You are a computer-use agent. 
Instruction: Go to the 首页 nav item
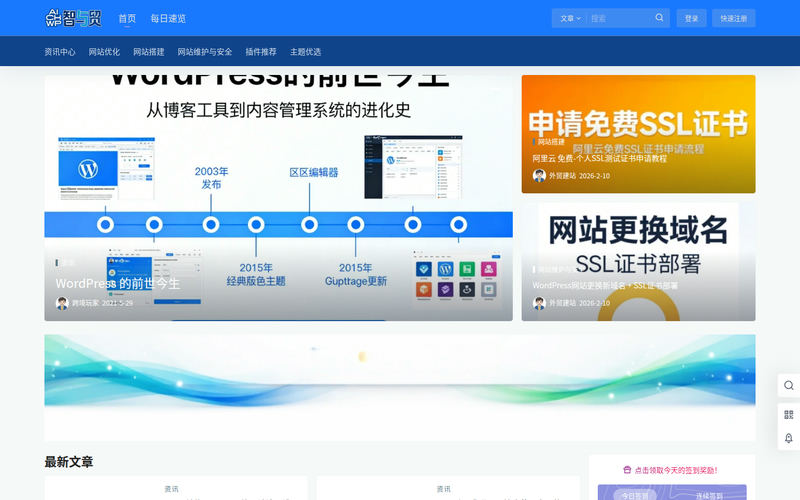[127, 18]
